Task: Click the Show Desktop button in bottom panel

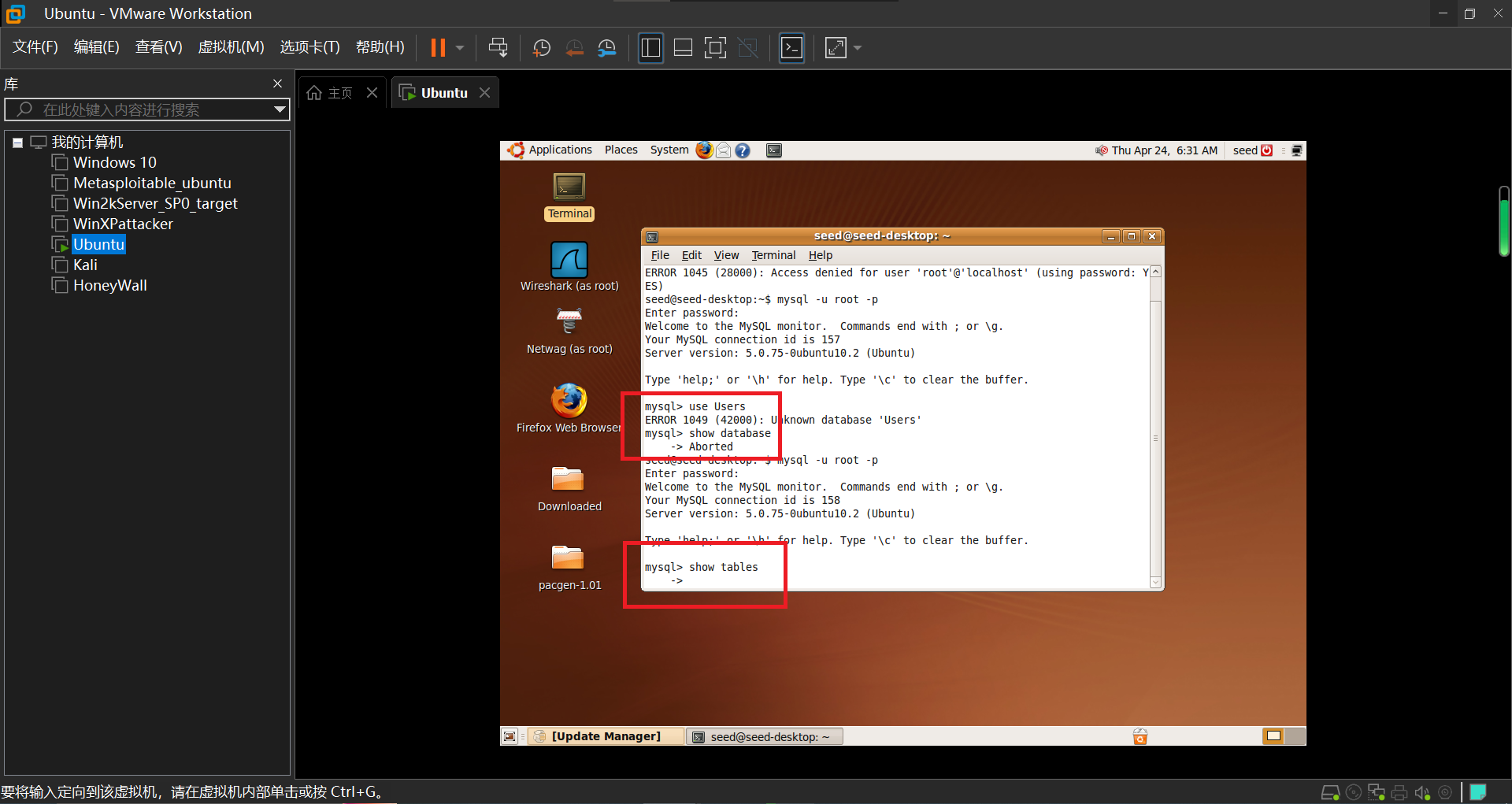Action: coord(510,736)
